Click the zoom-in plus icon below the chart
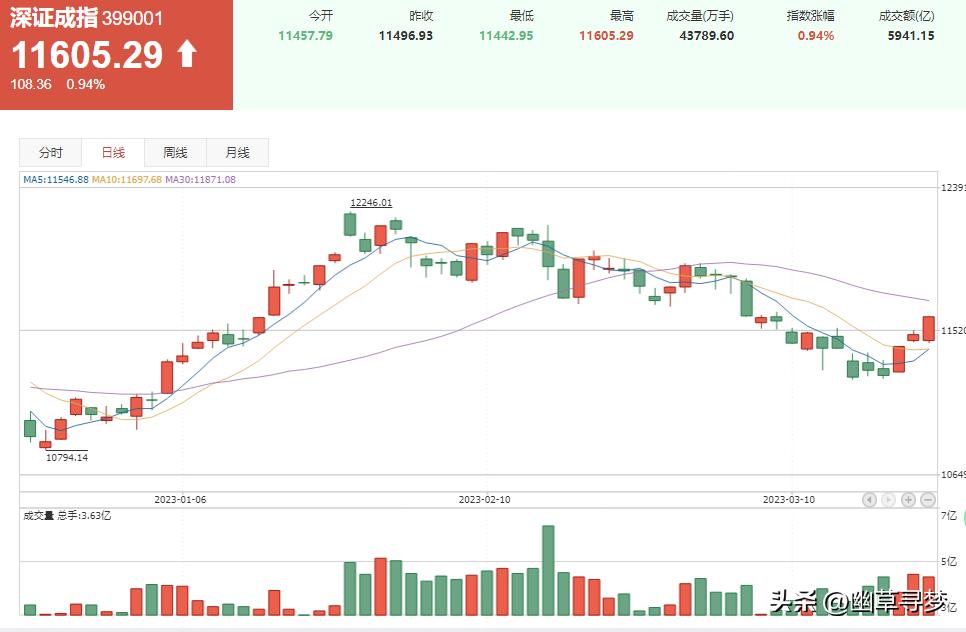The width and height of the screenshot is (966, 632). [x=908, y=499]
